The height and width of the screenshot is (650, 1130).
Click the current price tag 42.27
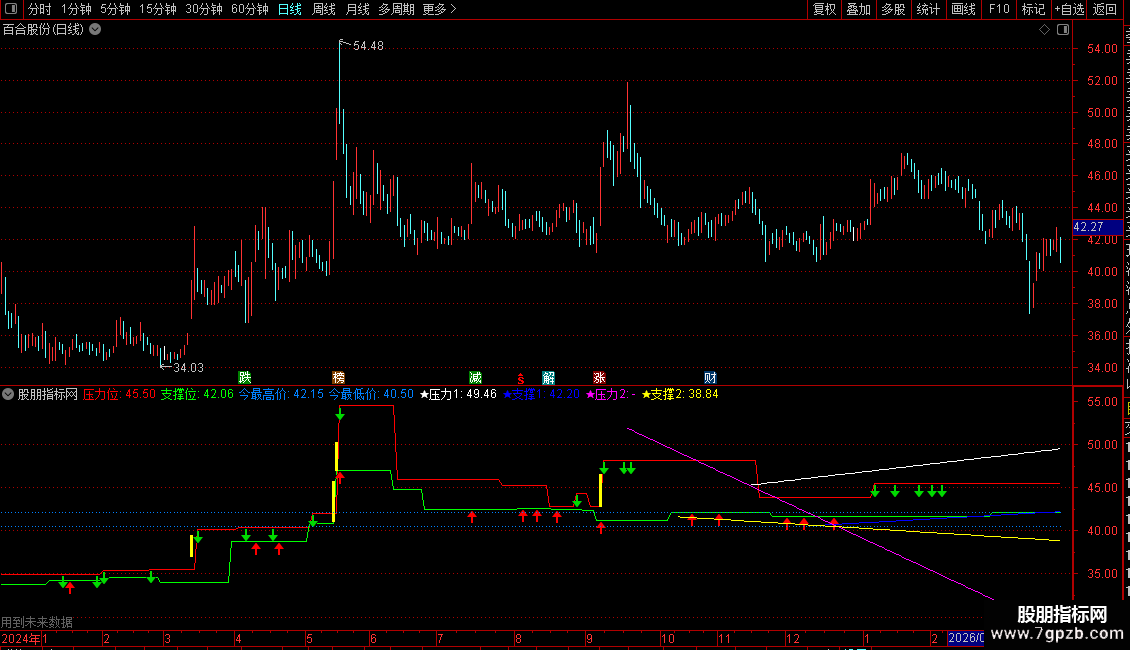[x=1097, y=227]
